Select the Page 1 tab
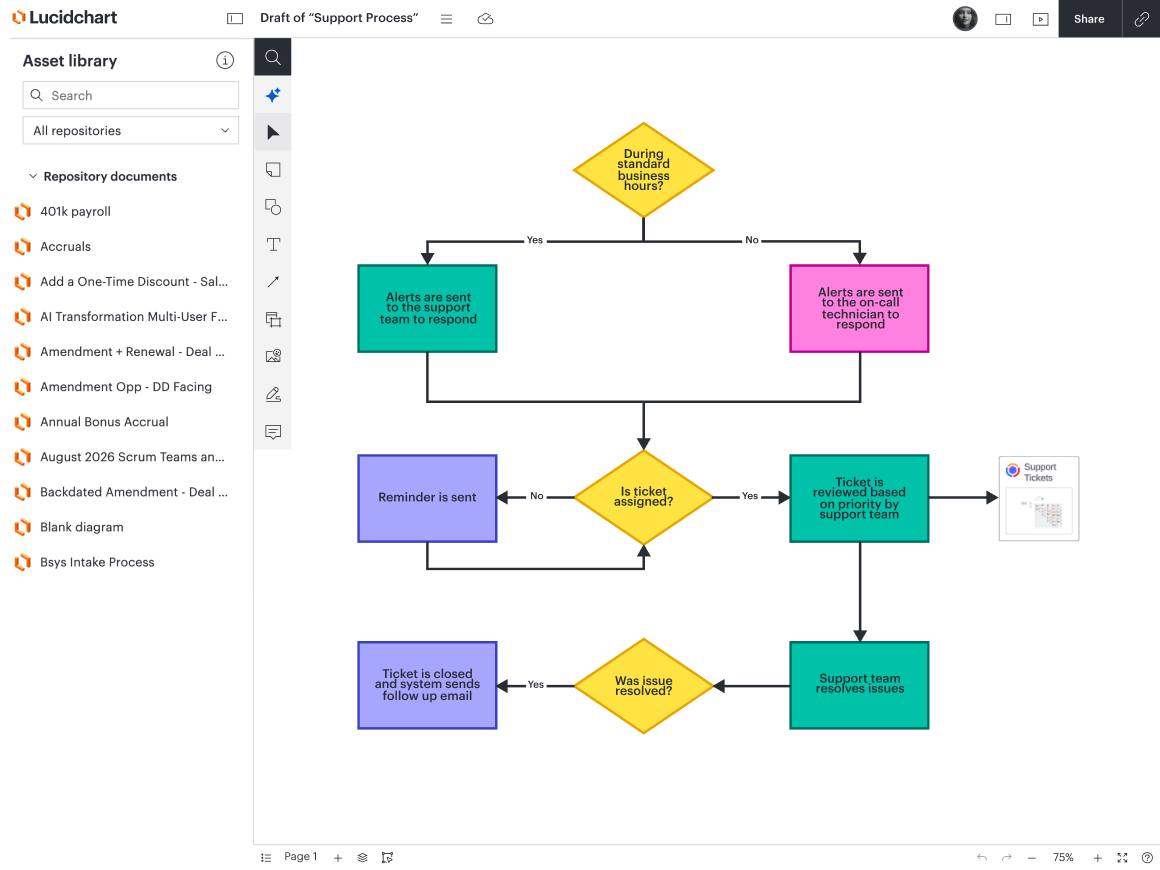The width and height of the screenshot is (1160, 870). pos(300,857)
